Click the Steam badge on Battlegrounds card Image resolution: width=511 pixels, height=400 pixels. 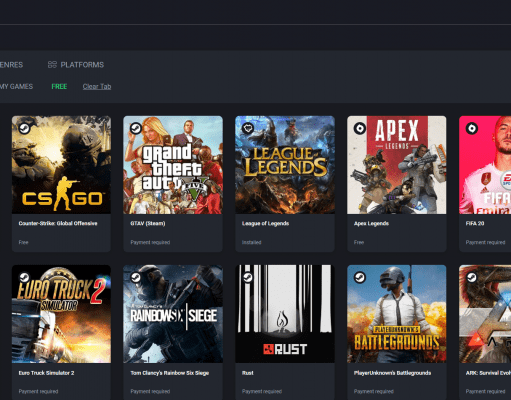coord(360,277)
